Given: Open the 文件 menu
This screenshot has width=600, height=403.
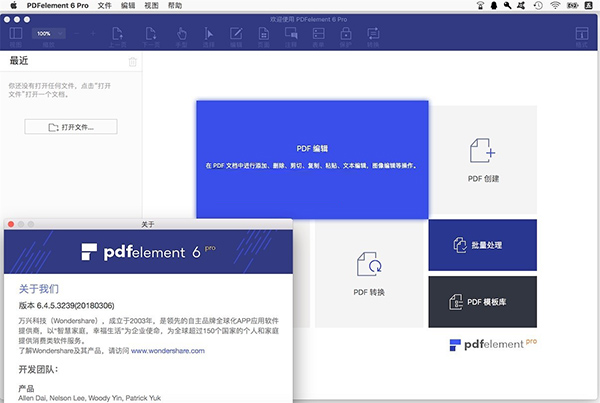Looking at the screenshot, I should pos(104,5).
